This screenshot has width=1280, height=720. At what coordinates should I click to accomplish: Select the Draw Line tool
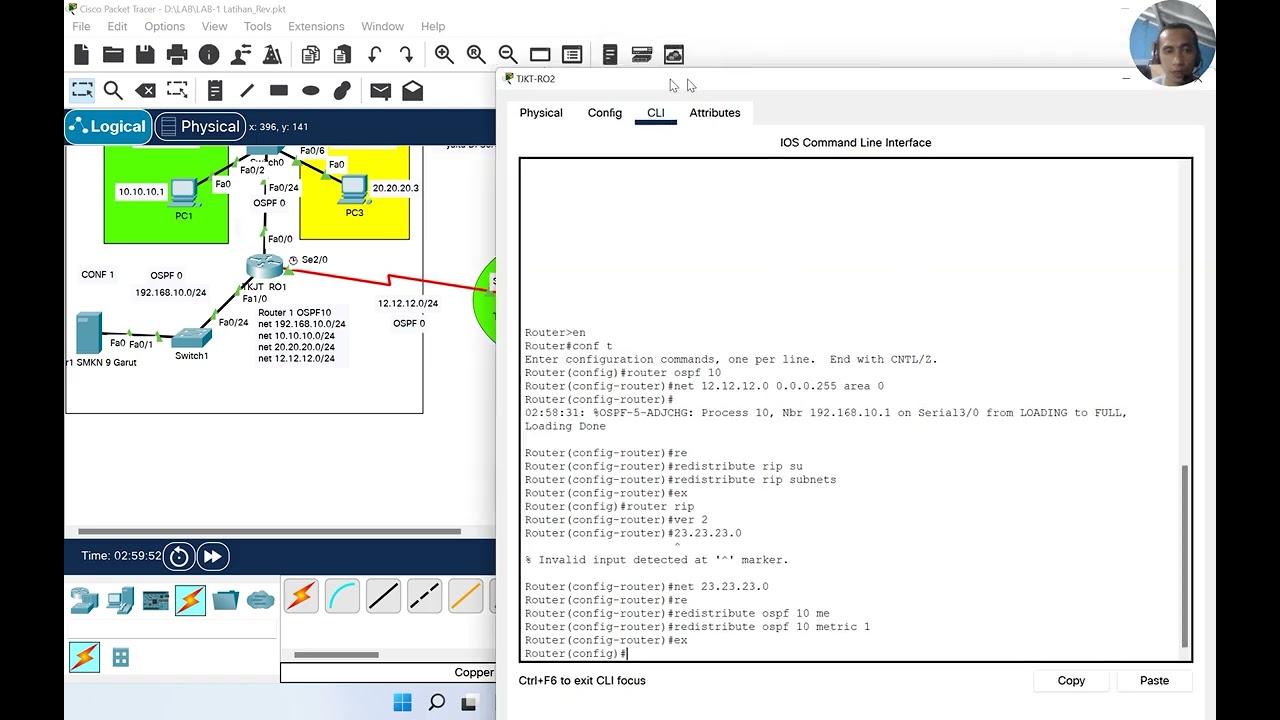coord(247,91)
